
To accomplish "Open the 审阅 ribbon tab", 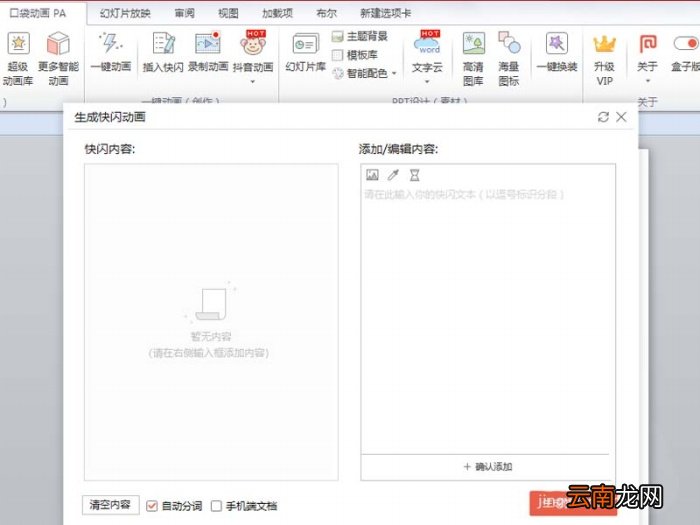I will pos(184,13).
